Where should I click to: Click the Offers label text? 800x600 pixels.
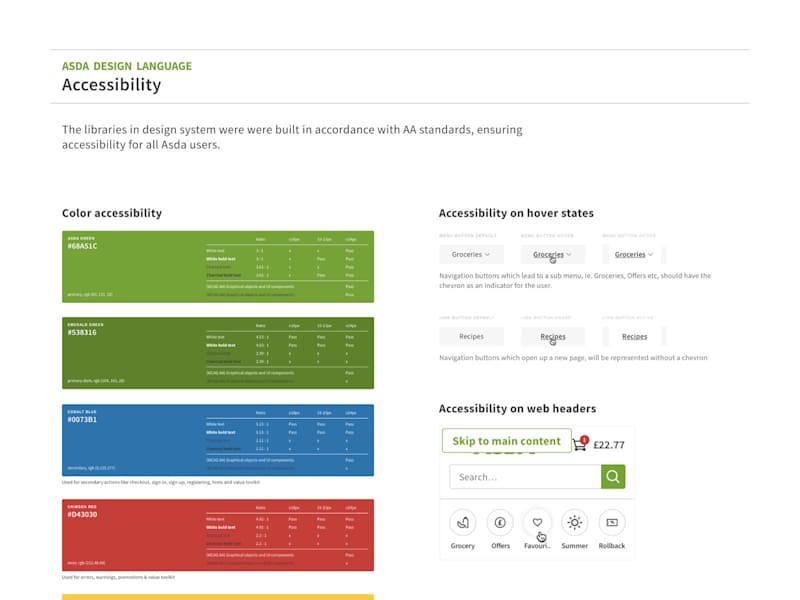click(x=501, y=546)
